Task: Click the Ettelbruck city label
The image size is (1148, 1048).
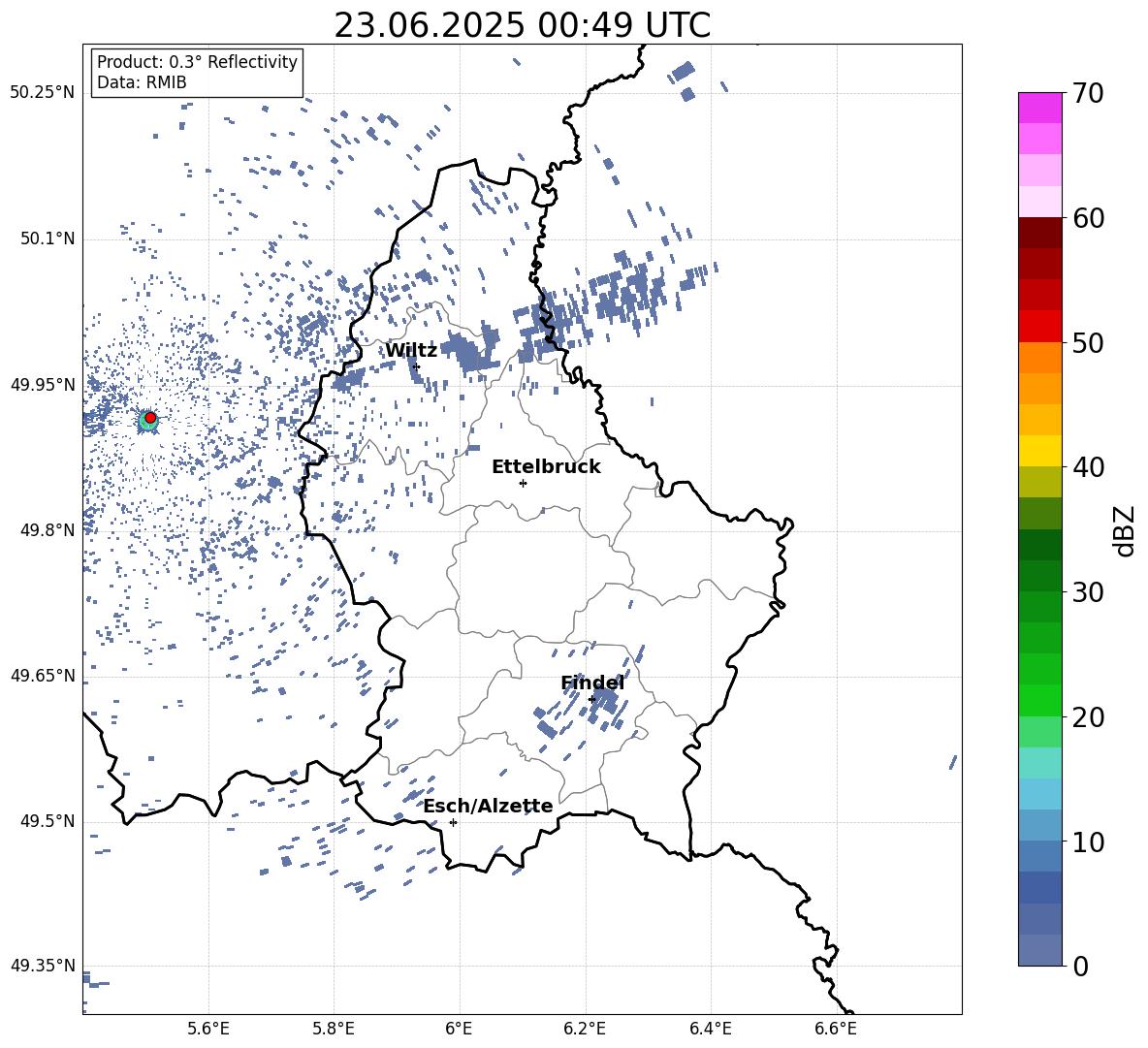Action: (x=546, y=467)
